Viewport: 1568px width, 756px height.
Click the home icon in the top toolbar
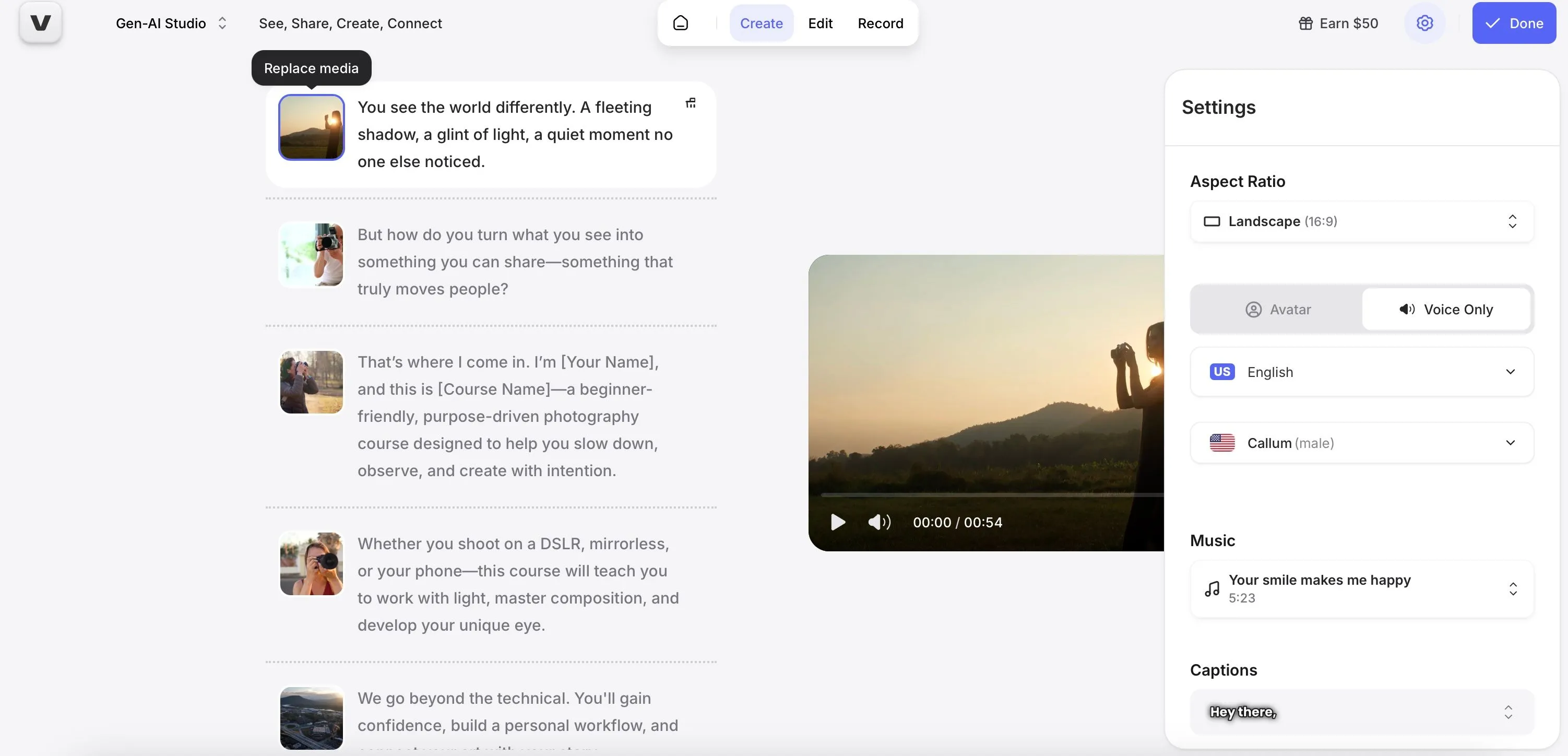[x=680, y=22]
